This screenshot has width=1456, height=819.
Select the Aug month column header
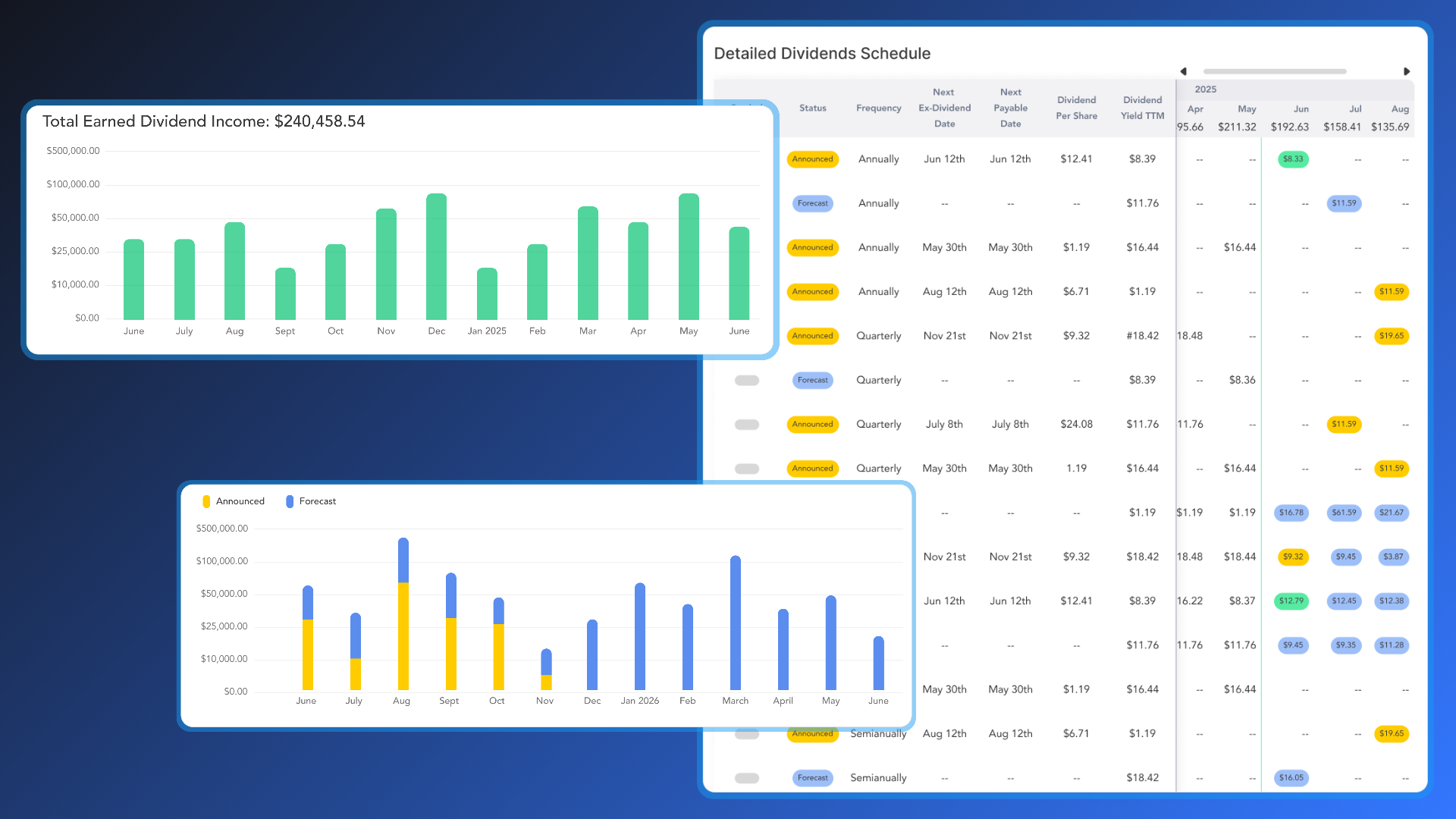[x=1400, y=109]
